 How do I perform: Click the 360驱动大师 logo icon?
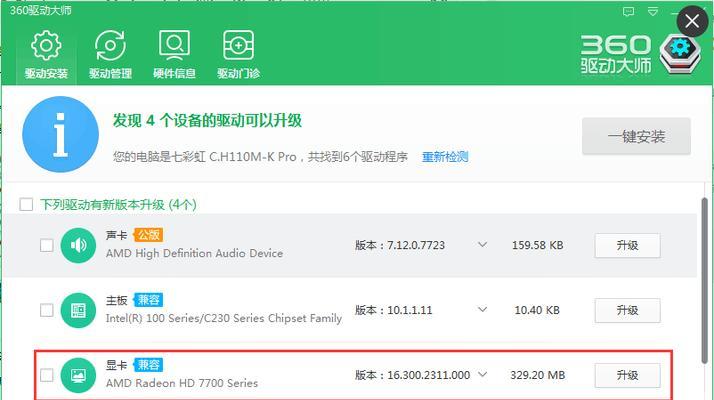pos(680,54)
